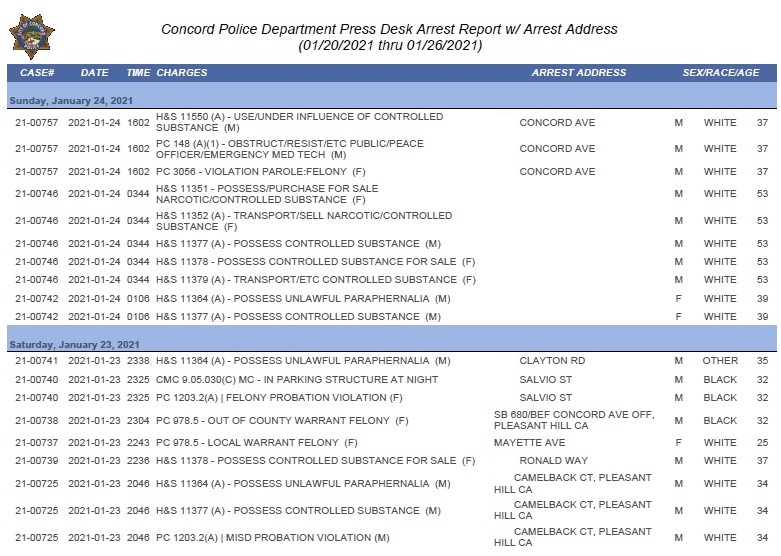
Task: Click the Concord Police badge logo
Action: point(32,36)
